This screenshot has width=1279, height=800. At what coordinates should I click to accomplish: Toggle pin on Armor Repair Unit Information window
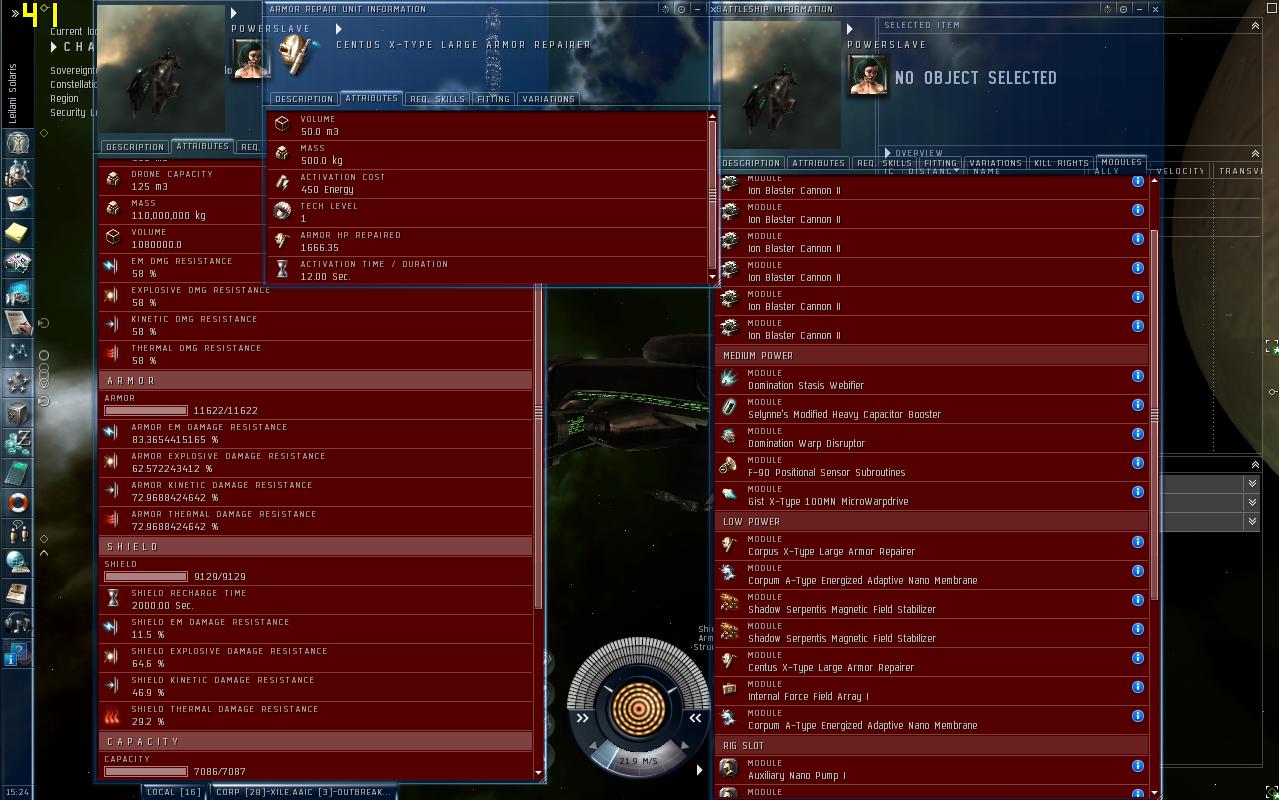(682, 8)
